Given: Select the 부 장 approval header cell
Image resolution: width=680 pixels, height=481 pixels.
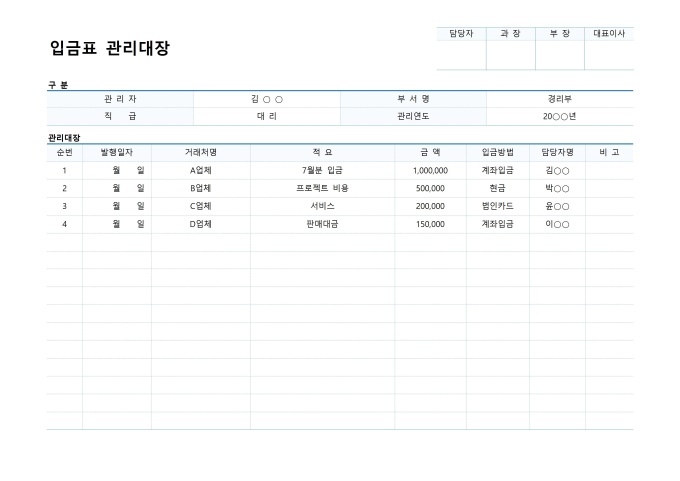Looking at the screenshot, I should click(560, 34).
